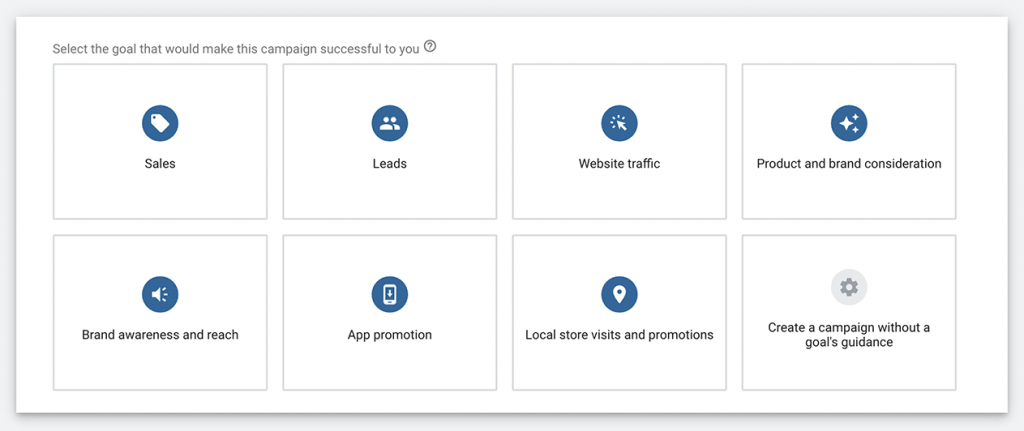Select the "App promotion" label
Viewport: 1024px width, 431px height.
[390, 335]
